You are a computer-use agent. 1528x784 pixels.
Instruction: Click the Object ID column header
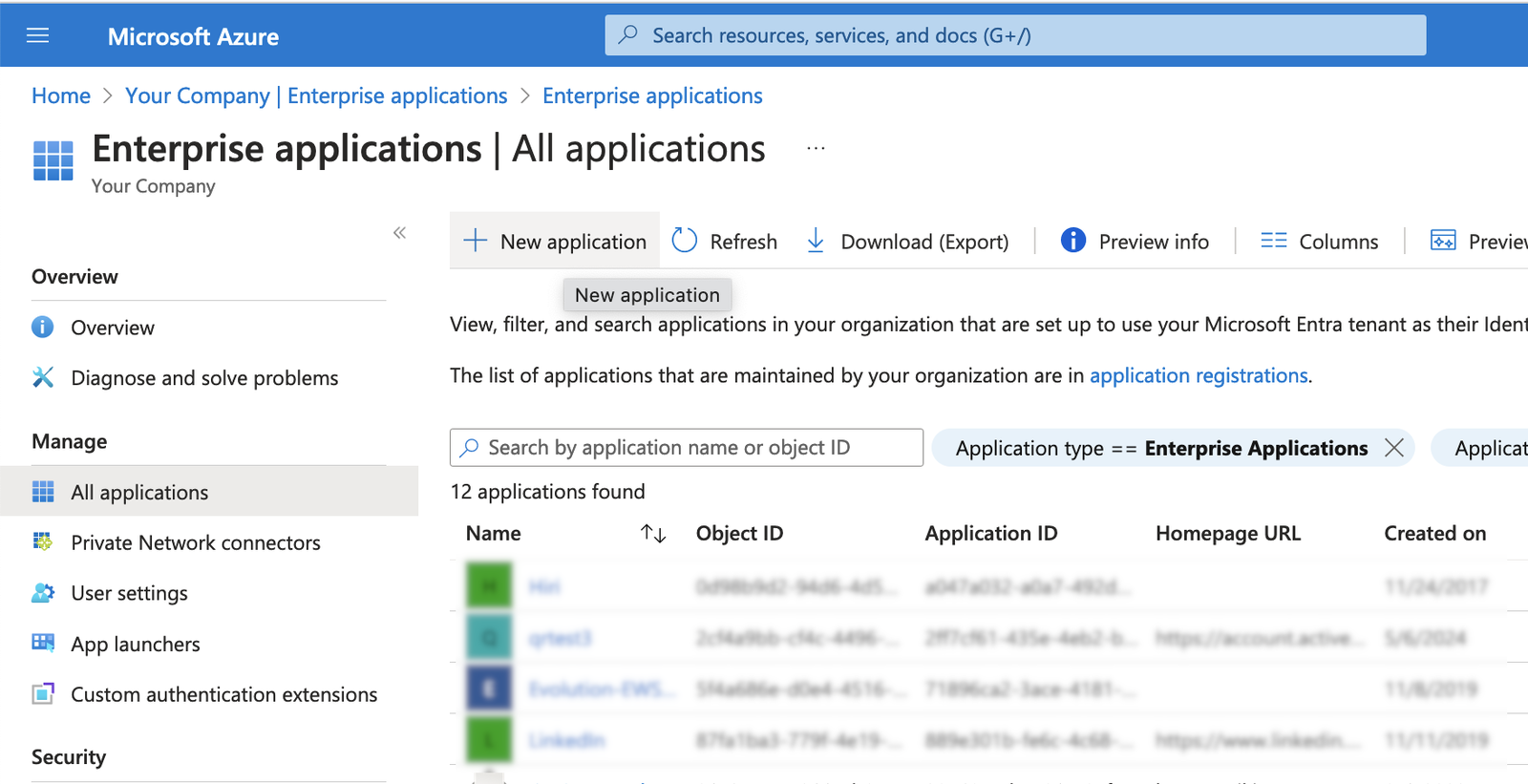pyautogui.click(x=739, y=533)
